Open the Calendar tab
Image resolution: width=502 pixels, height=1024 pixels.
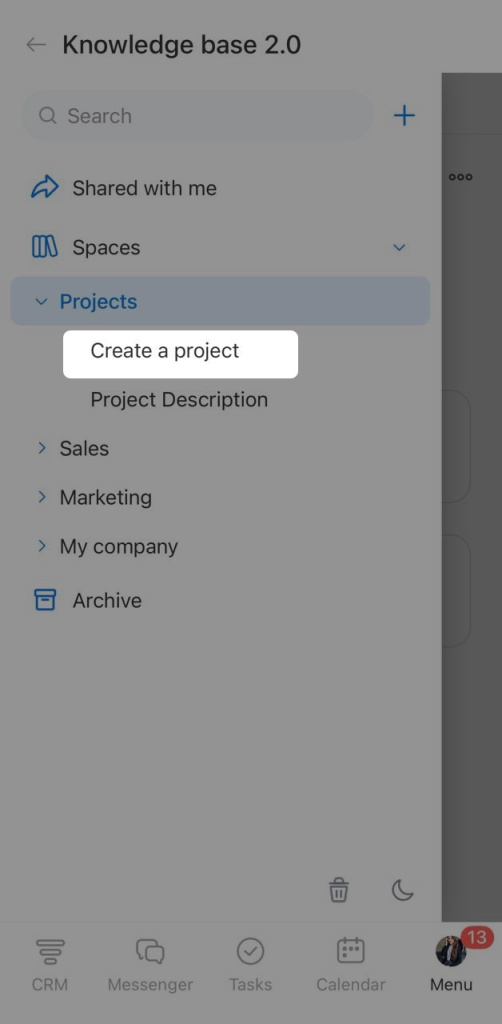coord(351,965)
